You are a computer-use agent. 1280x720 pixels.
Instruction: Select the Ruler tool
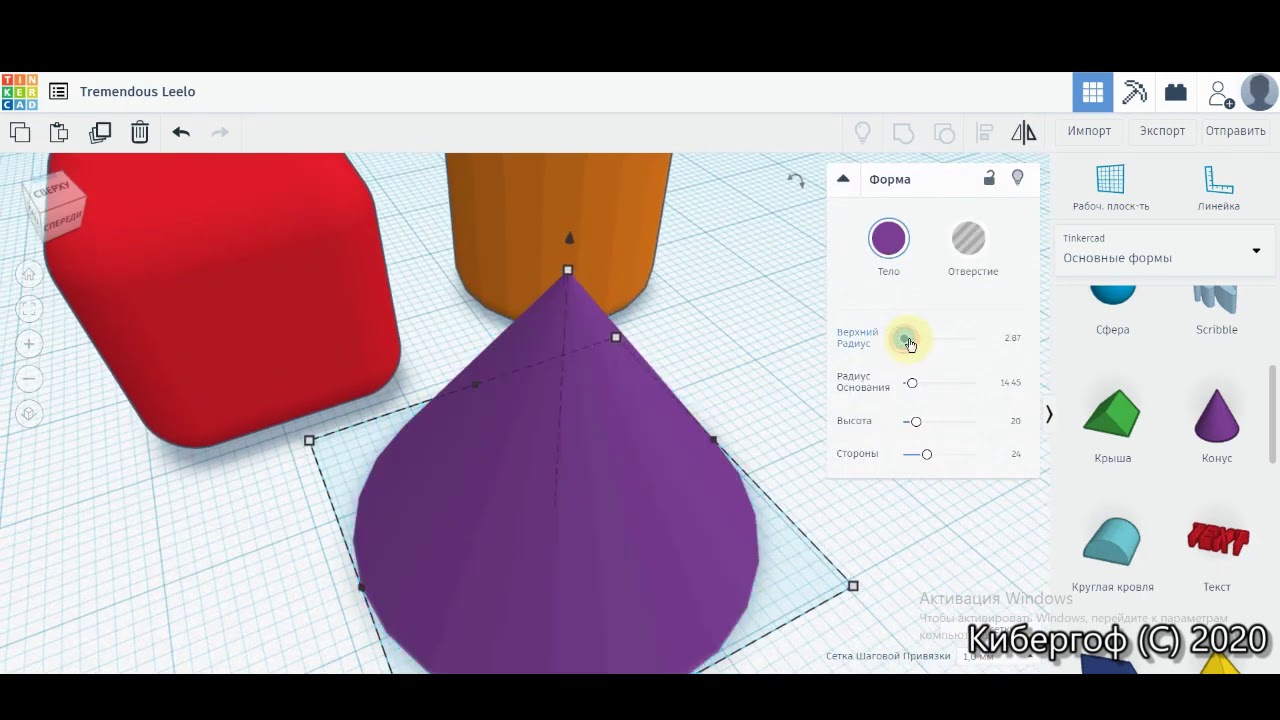1218,187
